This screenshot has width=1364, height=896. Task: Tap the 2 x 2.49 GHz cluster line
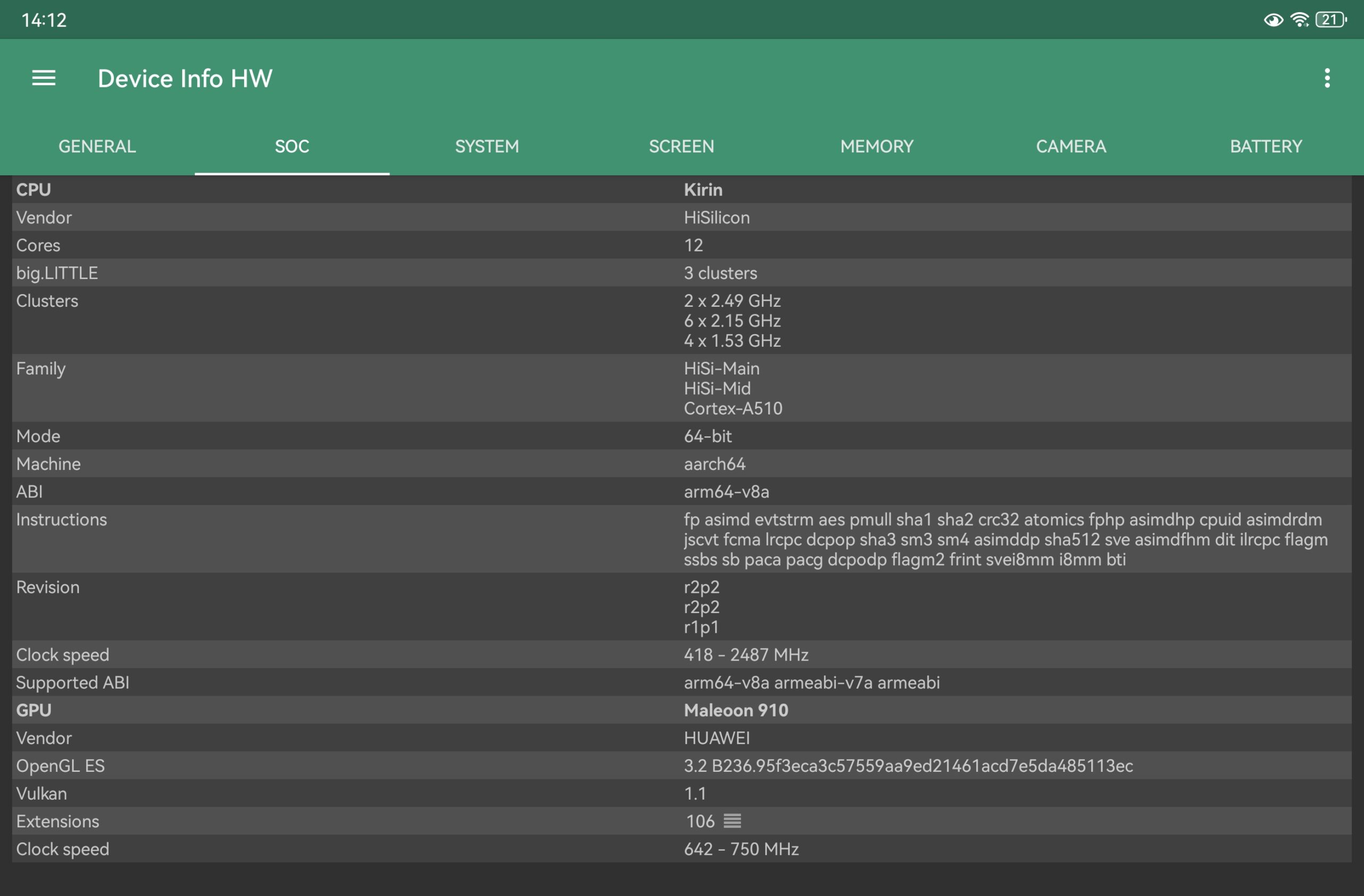coord(732,301)
